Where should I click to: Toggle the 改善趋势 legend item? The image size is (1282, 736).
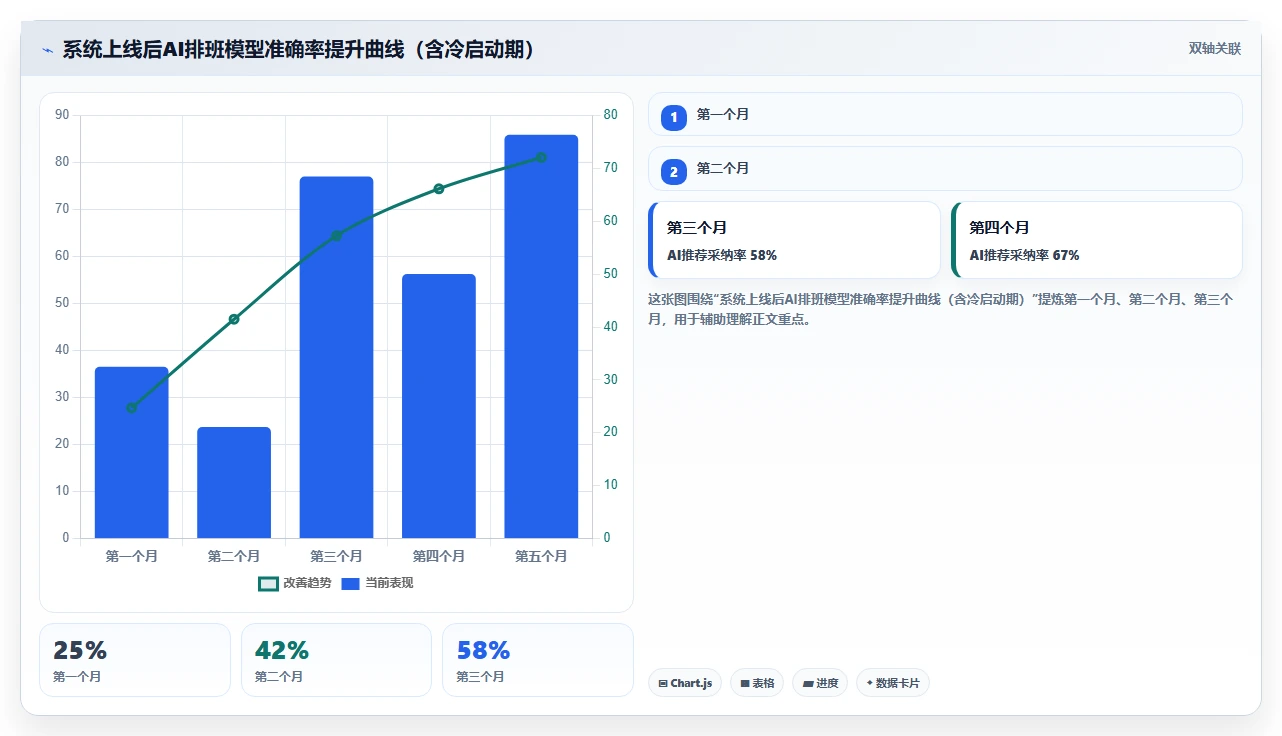coord(294,583)
